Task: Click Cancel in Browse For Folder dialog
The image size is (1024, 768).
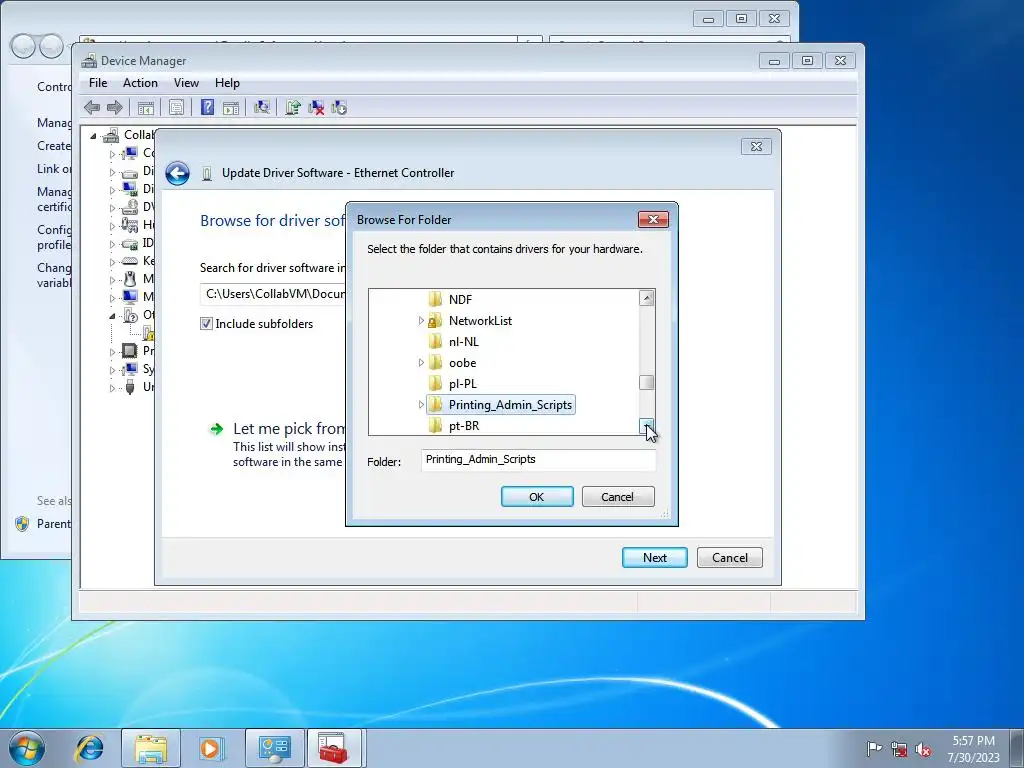Action: click(x=618, y=497)
